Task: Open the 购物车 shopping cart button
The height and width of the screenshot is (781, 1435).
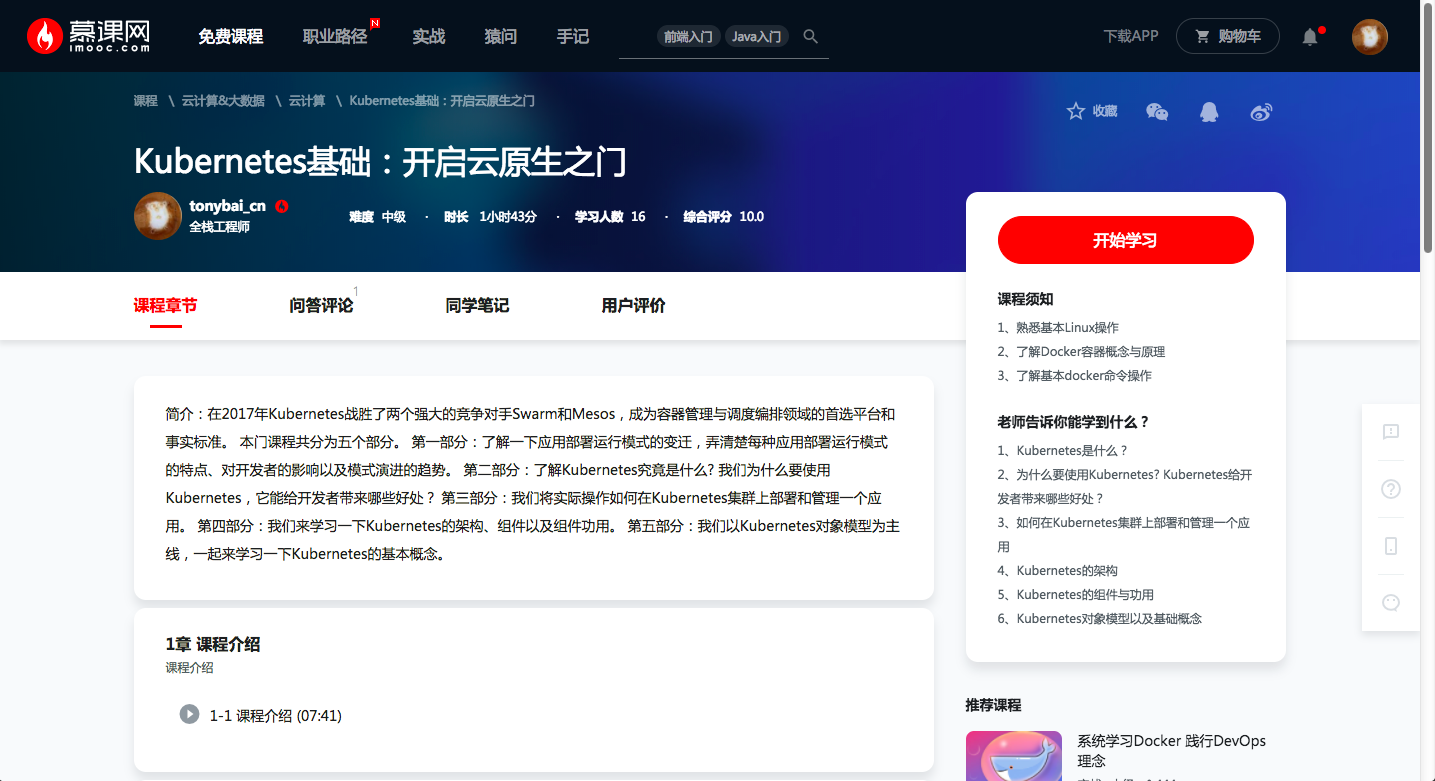Action: [x=1227, y=36]
